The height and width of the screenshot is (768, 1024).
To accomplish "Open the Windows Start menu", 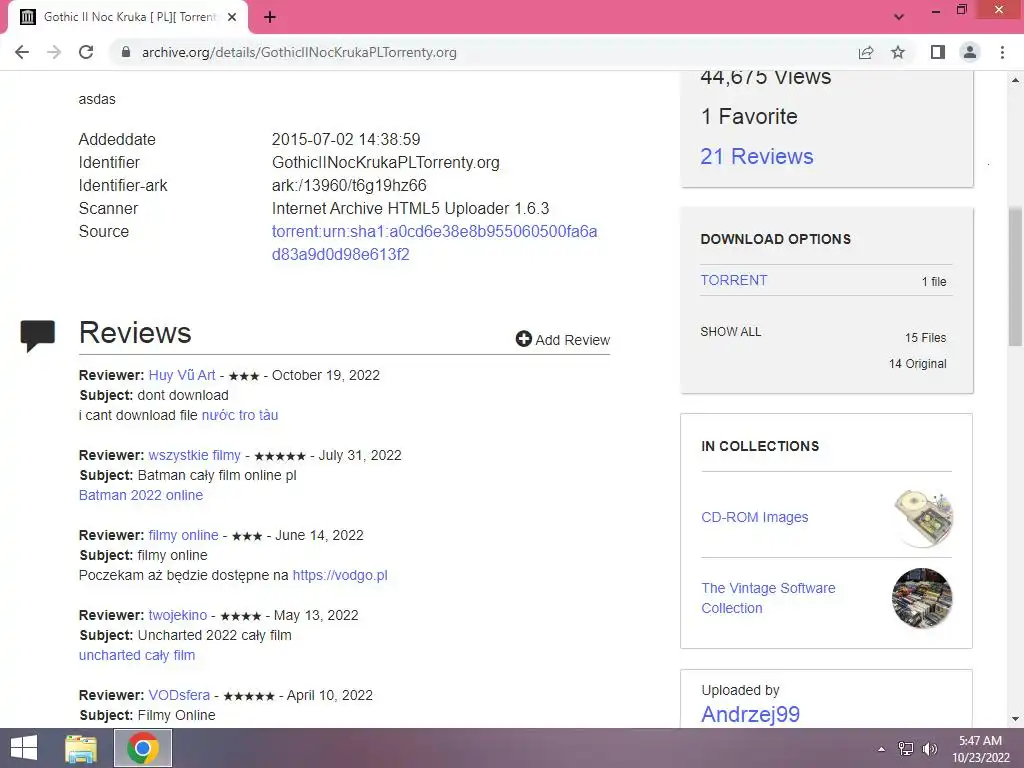I will pyautogui.click(x=24, y=748).
